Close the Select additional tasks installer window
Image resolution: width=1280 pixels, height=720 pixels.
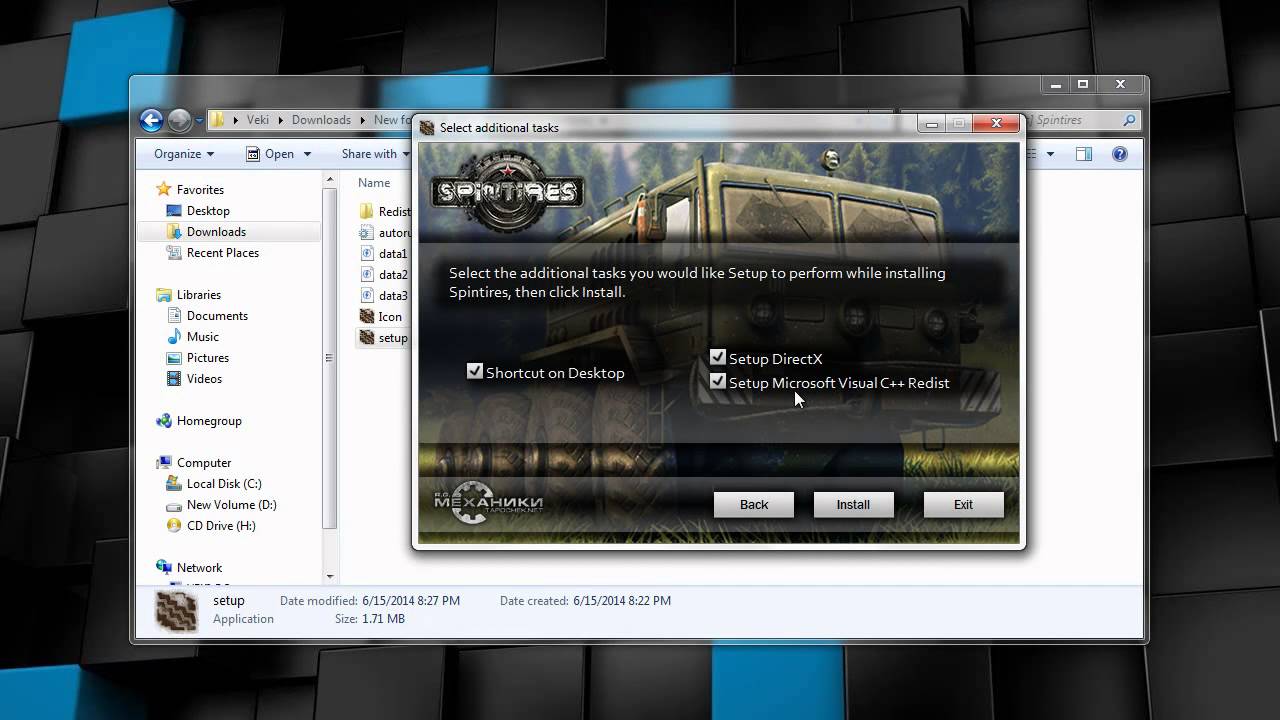(996, 124)
